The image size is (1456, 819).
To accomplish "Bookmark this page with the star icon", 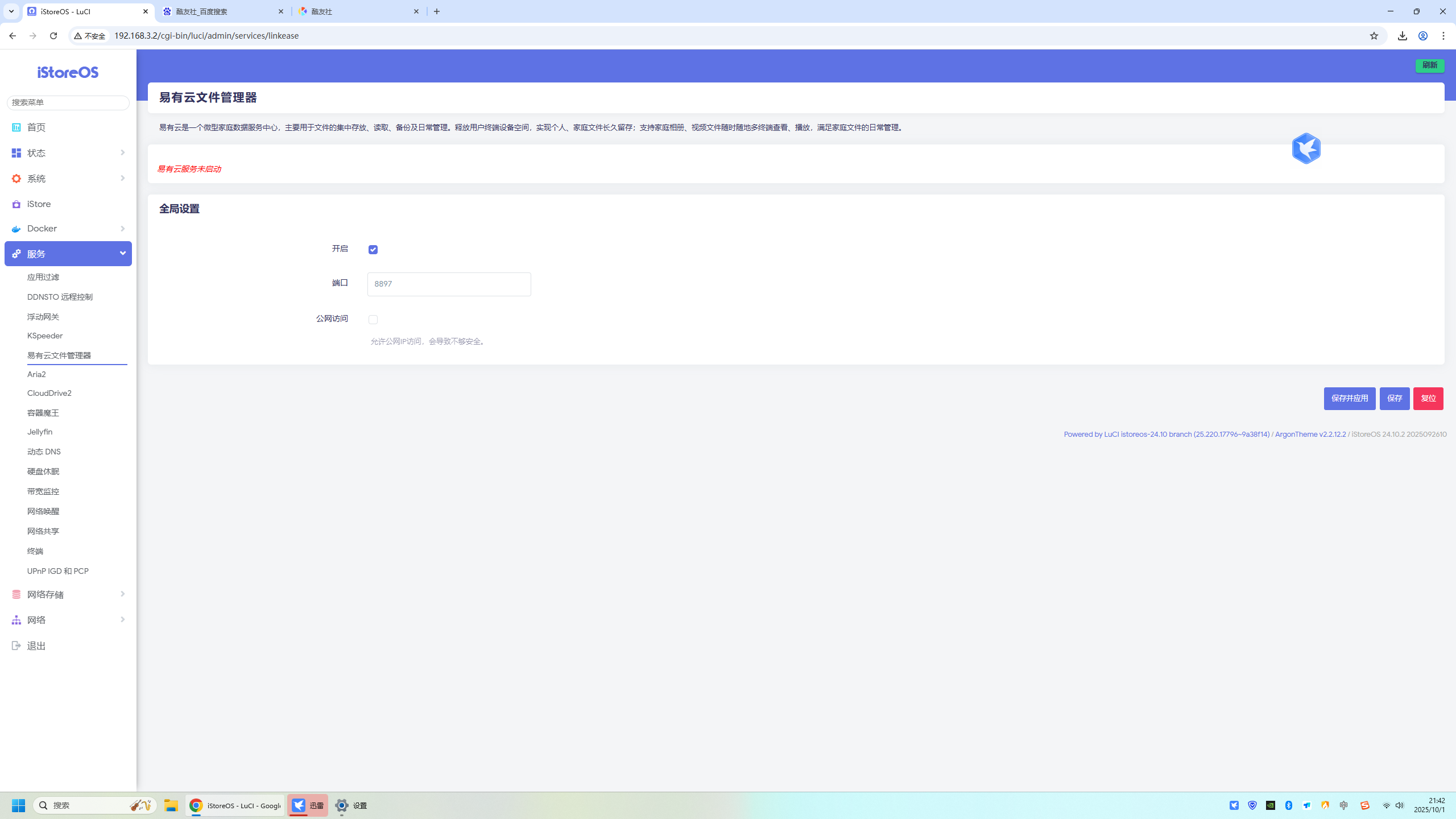I will [1374, 36].
